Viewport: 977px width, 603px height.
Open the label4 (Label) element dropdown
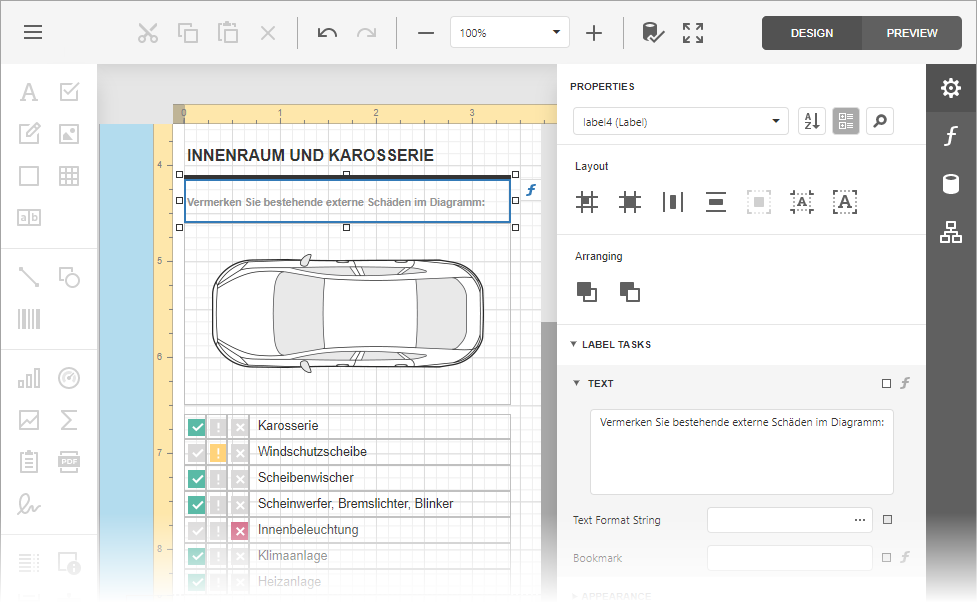(x=680, y=122)
